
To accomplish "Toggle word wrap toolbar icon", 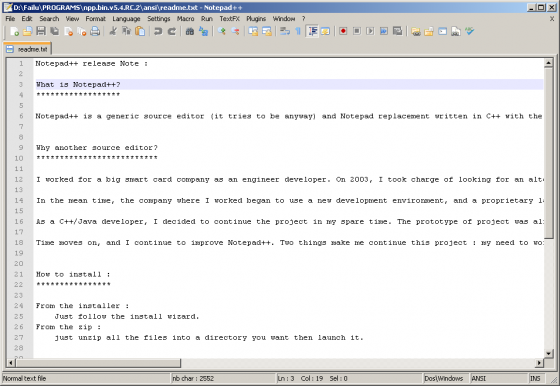I will 285,31.
